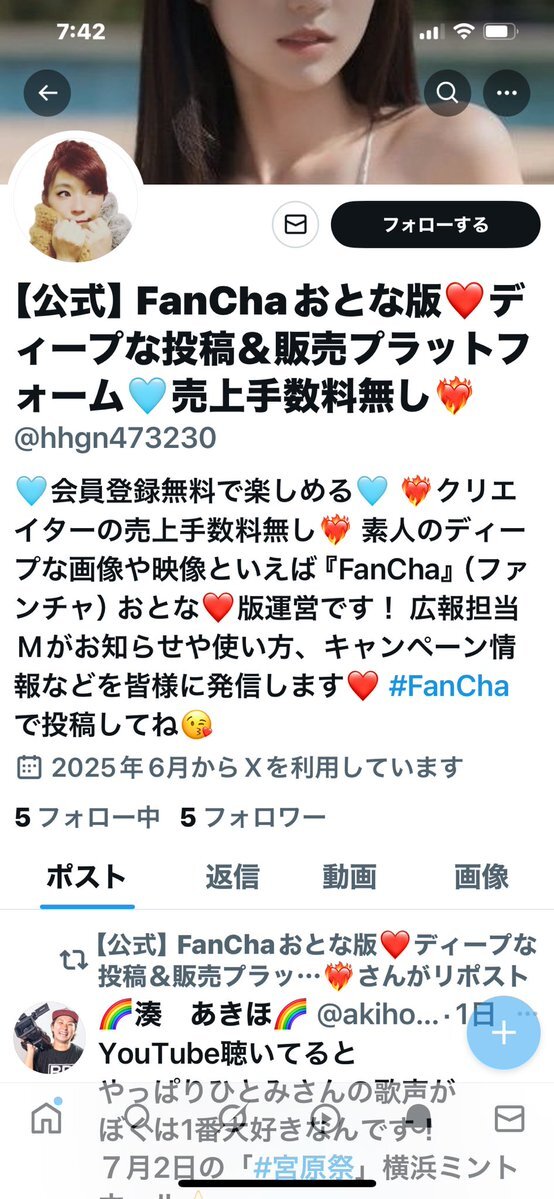The width and height of the screenshot is (554, 1199).
Task: Switch to the 画像 tab
Action: pyautogui.click(x=481, y=877)
